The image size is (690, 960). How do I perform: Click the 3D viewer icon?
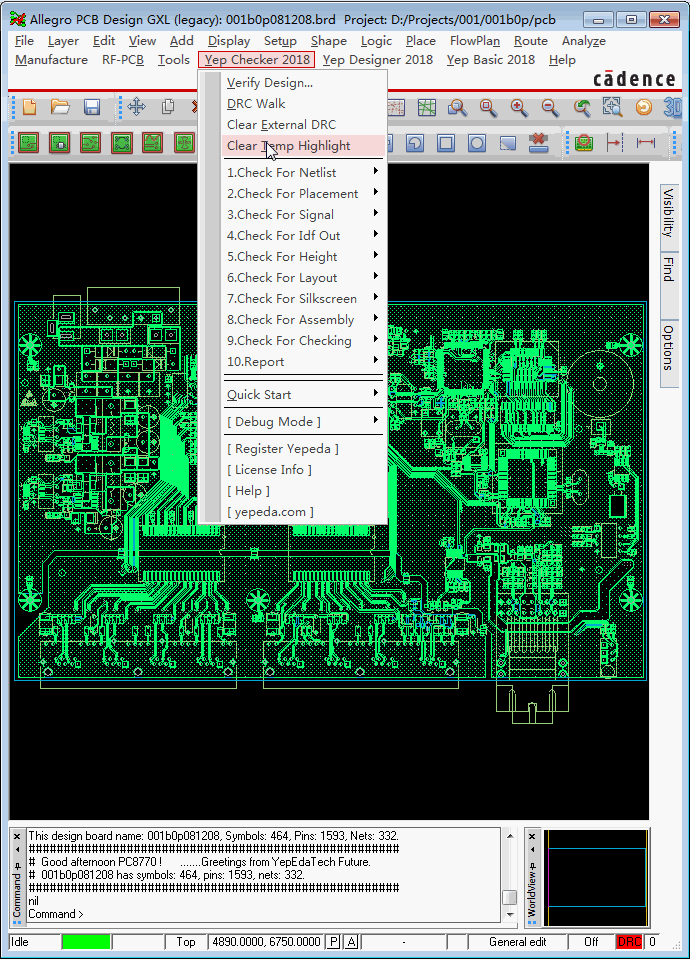tap(674, 107)
